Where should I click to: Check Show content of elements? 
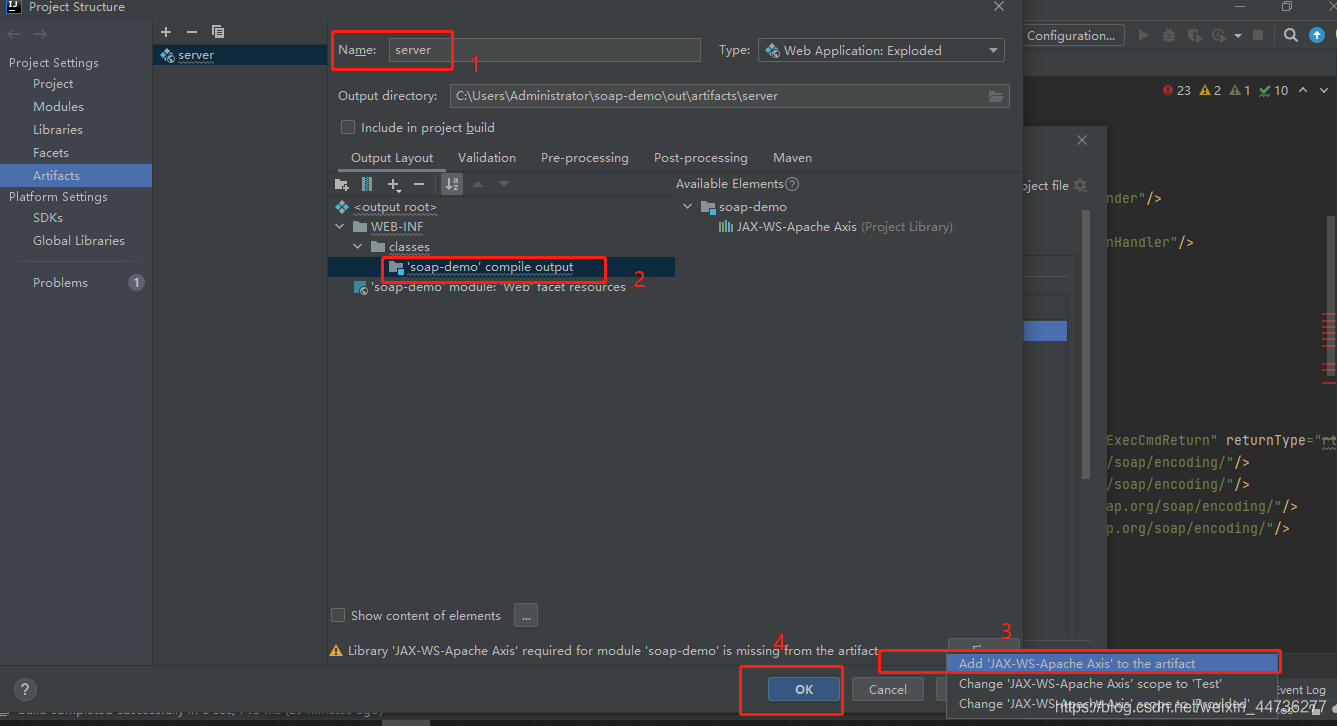[338, 615]
